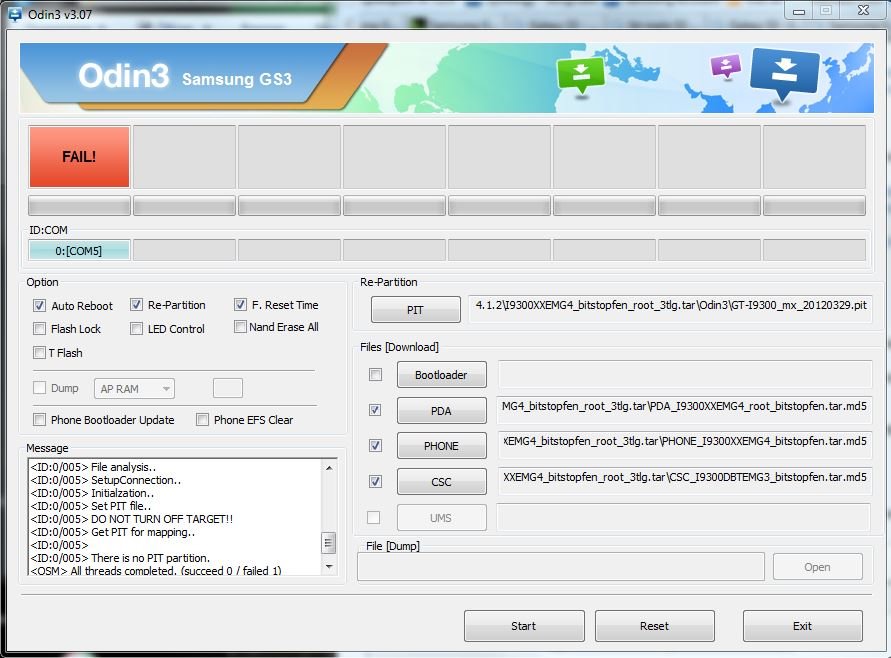891x658 pixels.
Task: Check the Nand Erase All option
Action: (240, 327)
